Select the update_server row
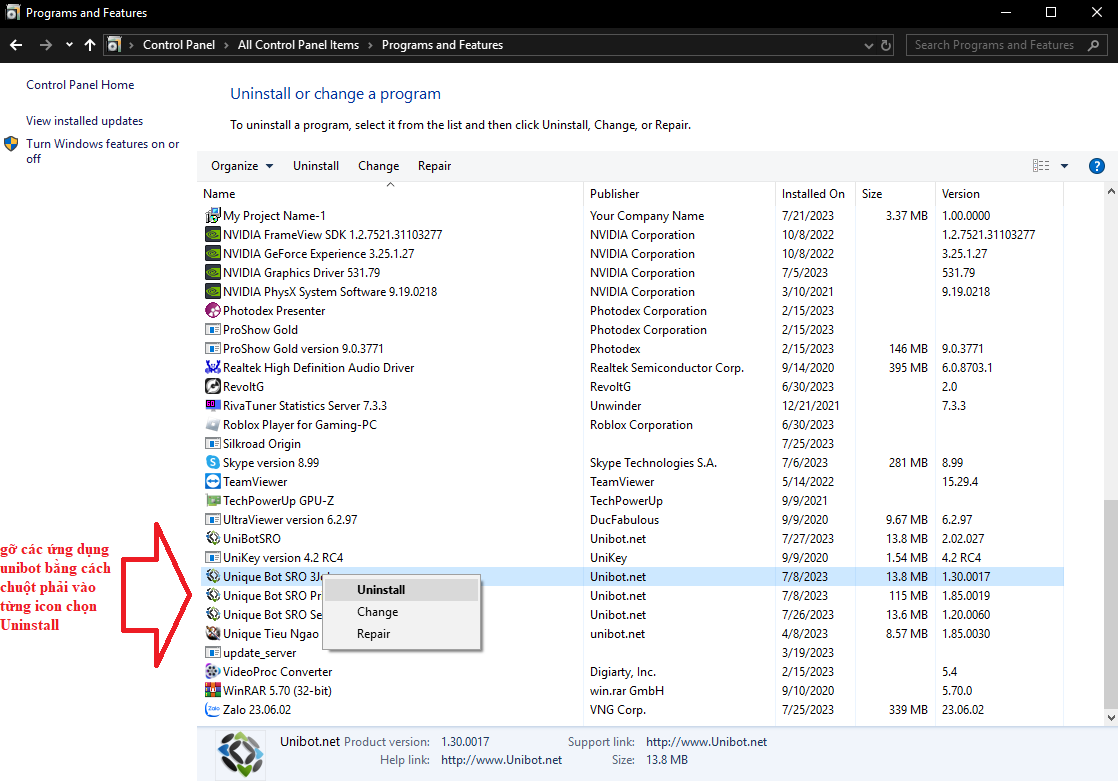The image size is (1118, 781). pyautogui.click(x=632, y=653)
